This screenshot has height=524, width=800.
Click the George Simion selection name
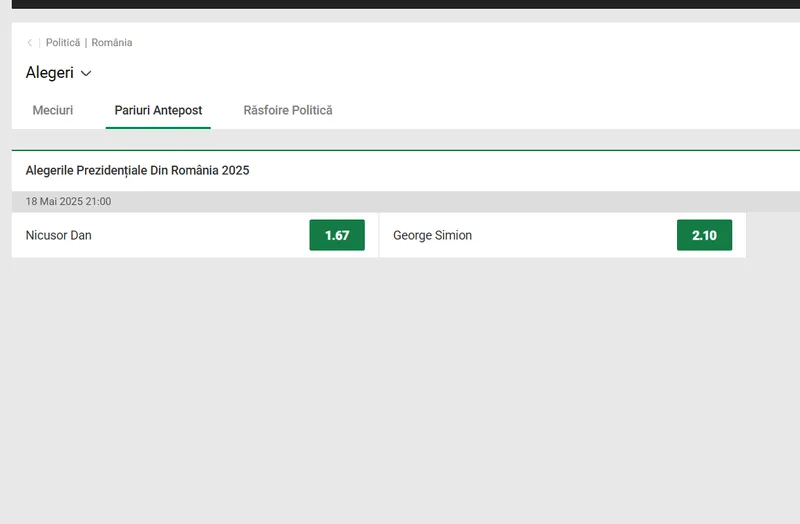click(x=432, y=236)
